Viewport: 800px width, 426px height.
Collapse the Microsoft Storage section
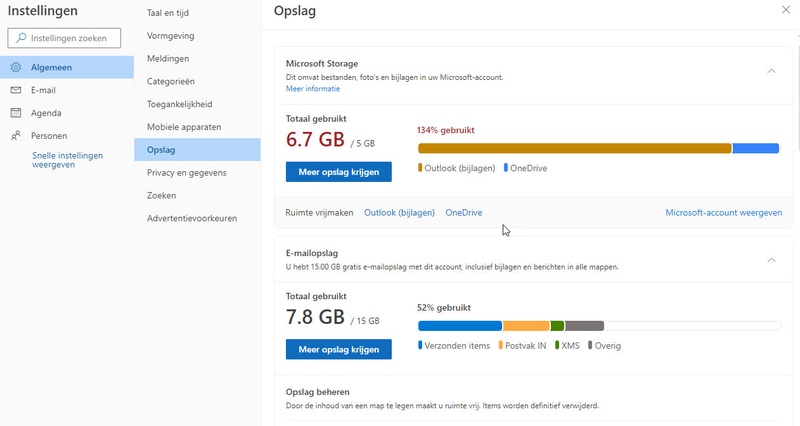(771, 70)
